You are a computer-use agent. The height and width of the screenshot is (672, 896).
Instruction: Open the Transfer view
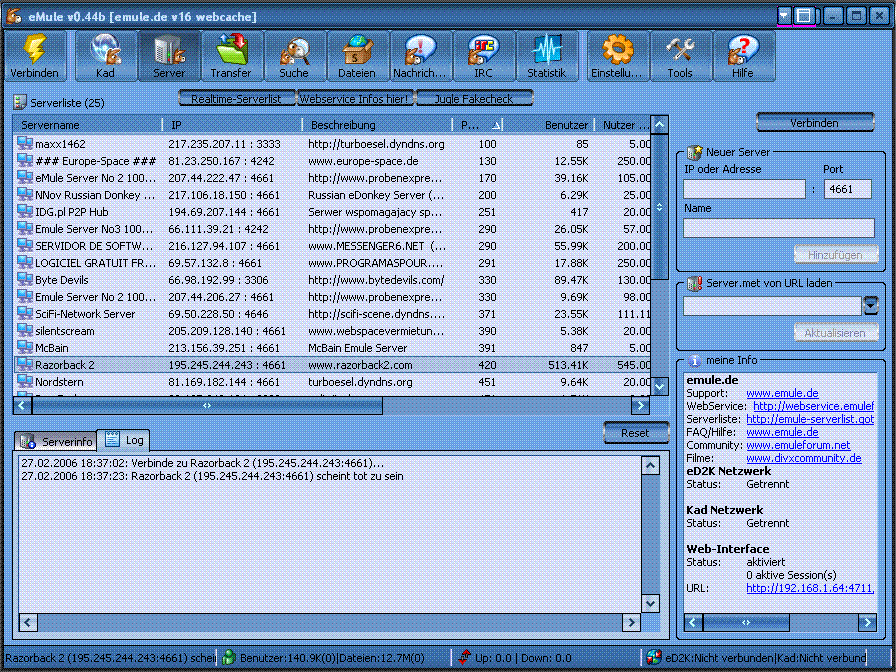click(231, 56)
